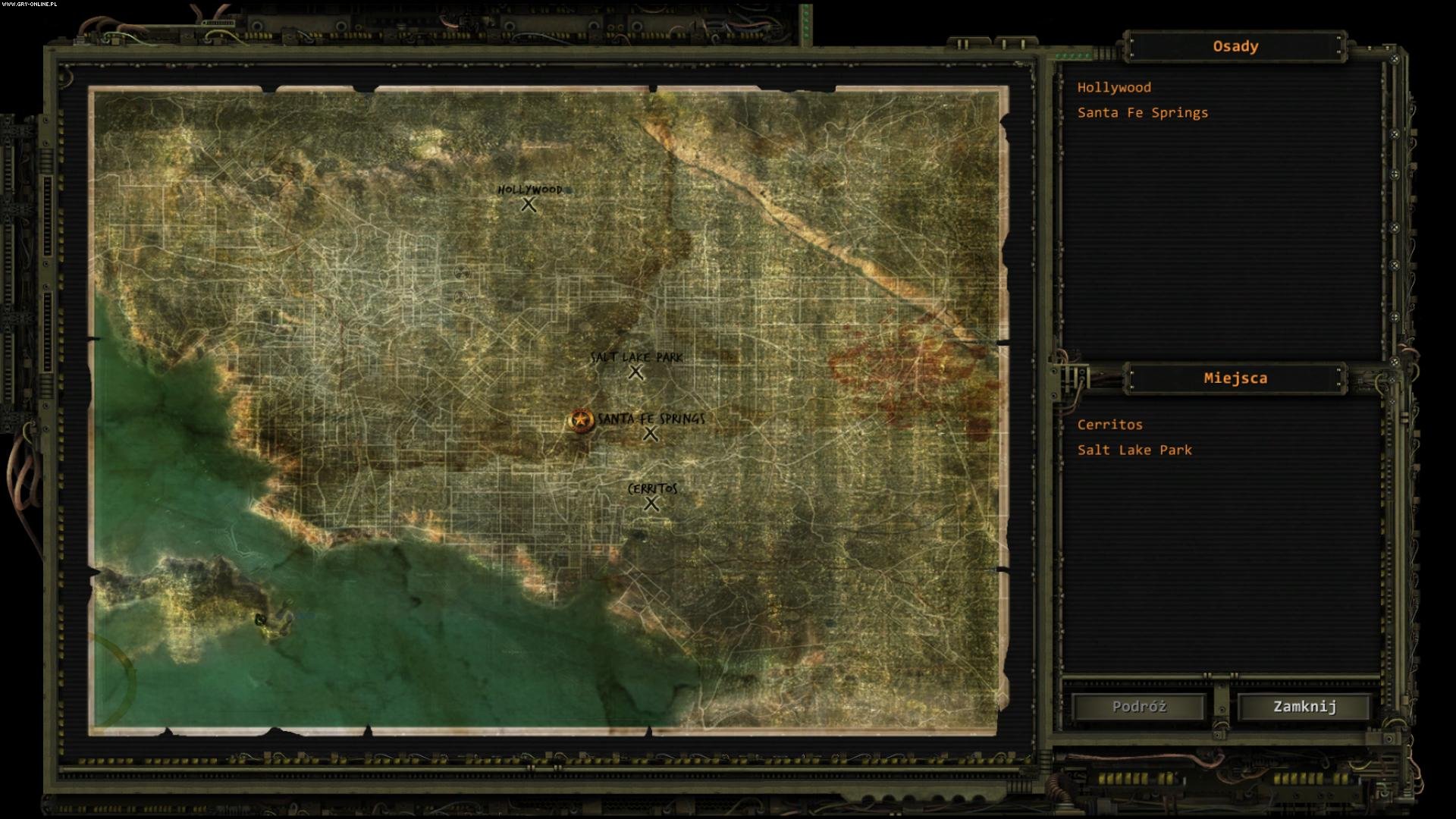Image resolution: width=1456 pixels, height=819 pixels.
Task: Click the Salt Lake Park X marker on map
Action: pyautogui.click(x=635, y=372)
